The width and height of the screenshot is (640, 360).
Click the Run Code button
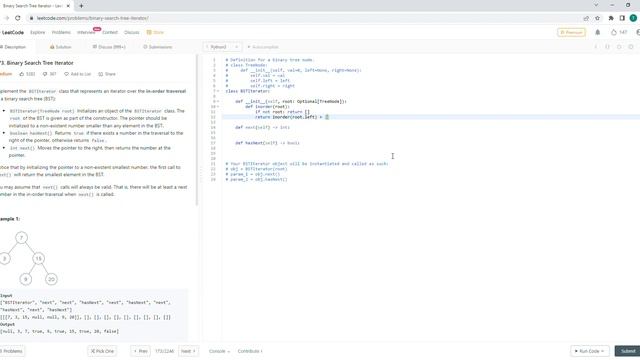[589, 351]
